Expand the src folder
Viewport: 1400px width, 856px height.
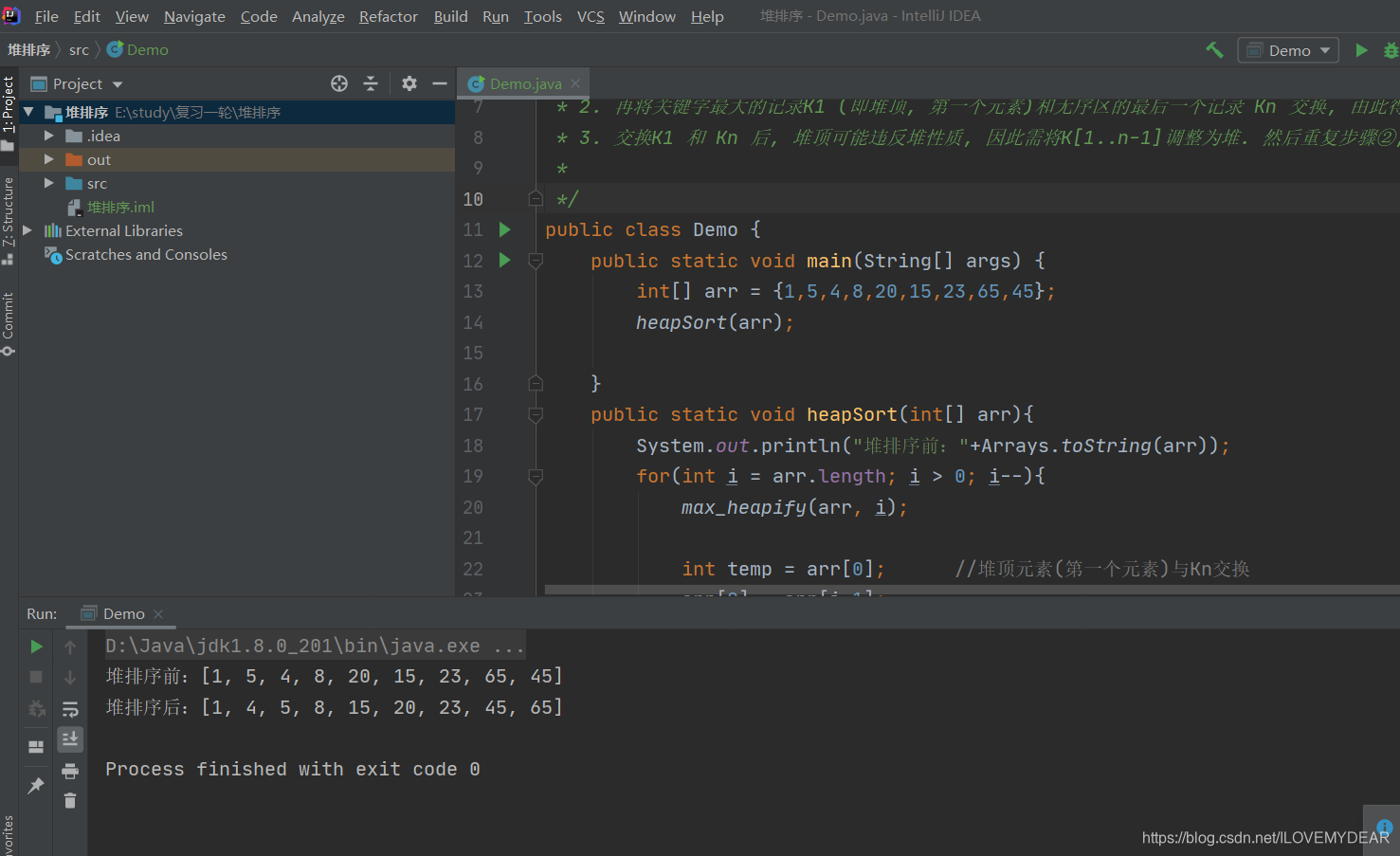[49, 183]
